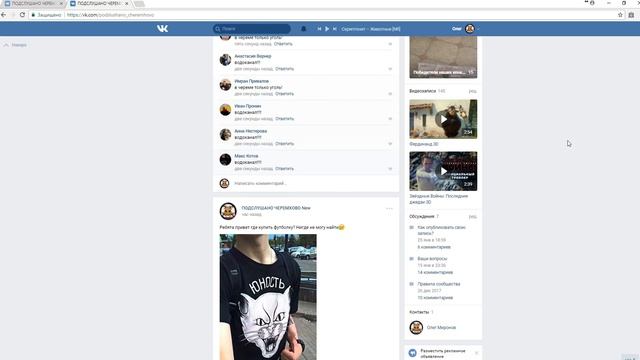The image size is (640, 360).
Task: Open Имран Привалов's profile name
Action: click(x=251, y=81)
